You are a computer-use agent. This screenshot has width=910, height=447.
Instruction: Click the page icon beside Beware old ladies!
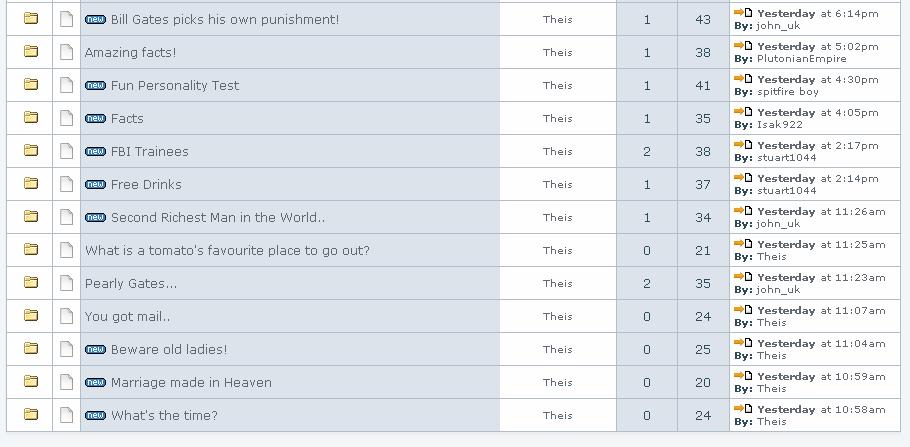66,349
